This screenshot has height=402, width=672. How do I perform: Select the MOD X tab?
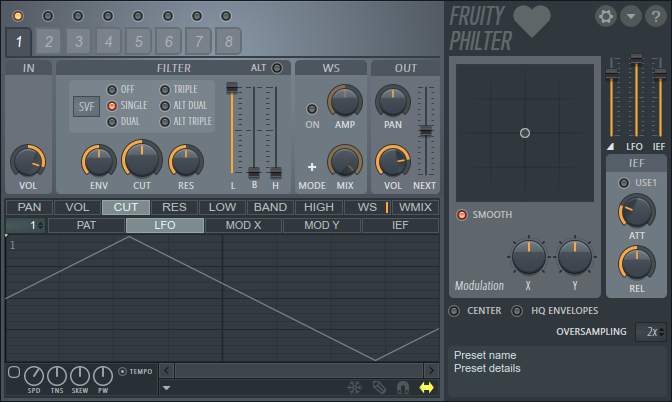pos(243,226)
